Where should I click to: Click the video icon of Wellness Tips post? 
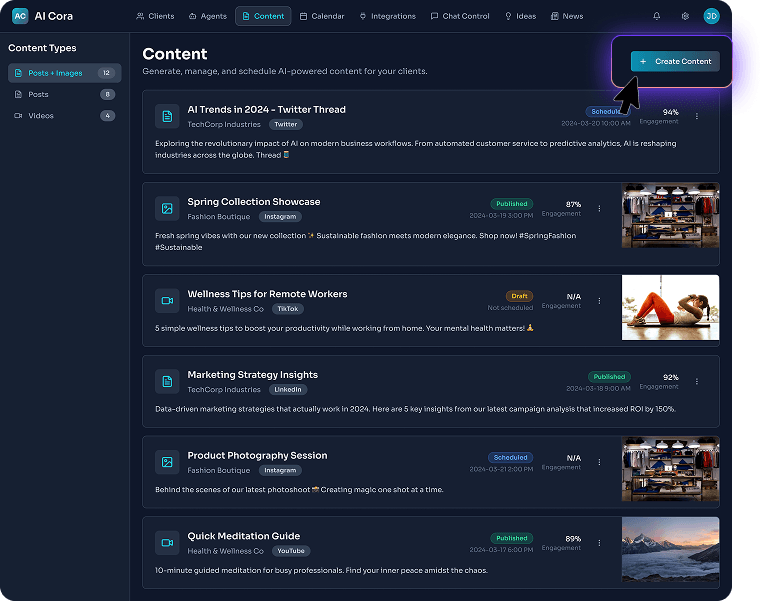point(167,301)
